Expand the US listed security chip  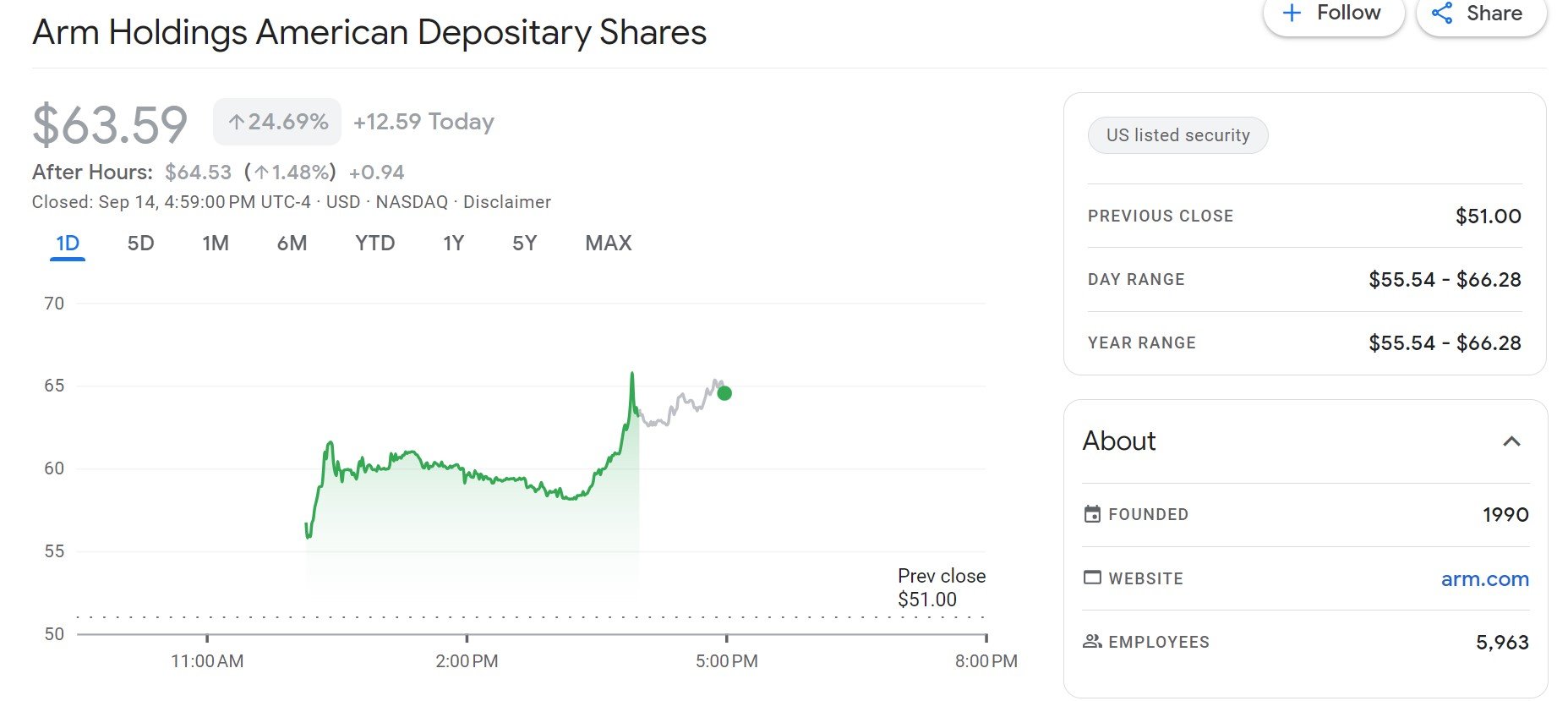pyautogui.click(x=1177, y=135)
